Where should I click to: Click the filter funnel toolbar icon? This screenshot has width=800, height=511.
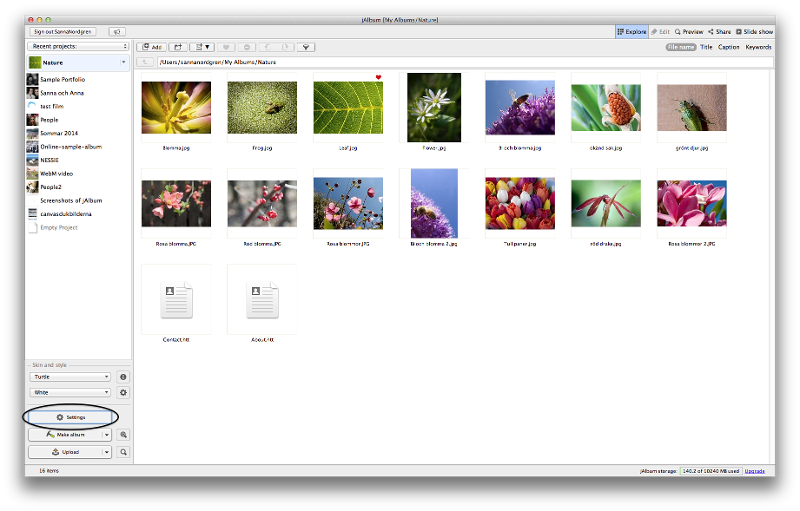pos(306,47)
